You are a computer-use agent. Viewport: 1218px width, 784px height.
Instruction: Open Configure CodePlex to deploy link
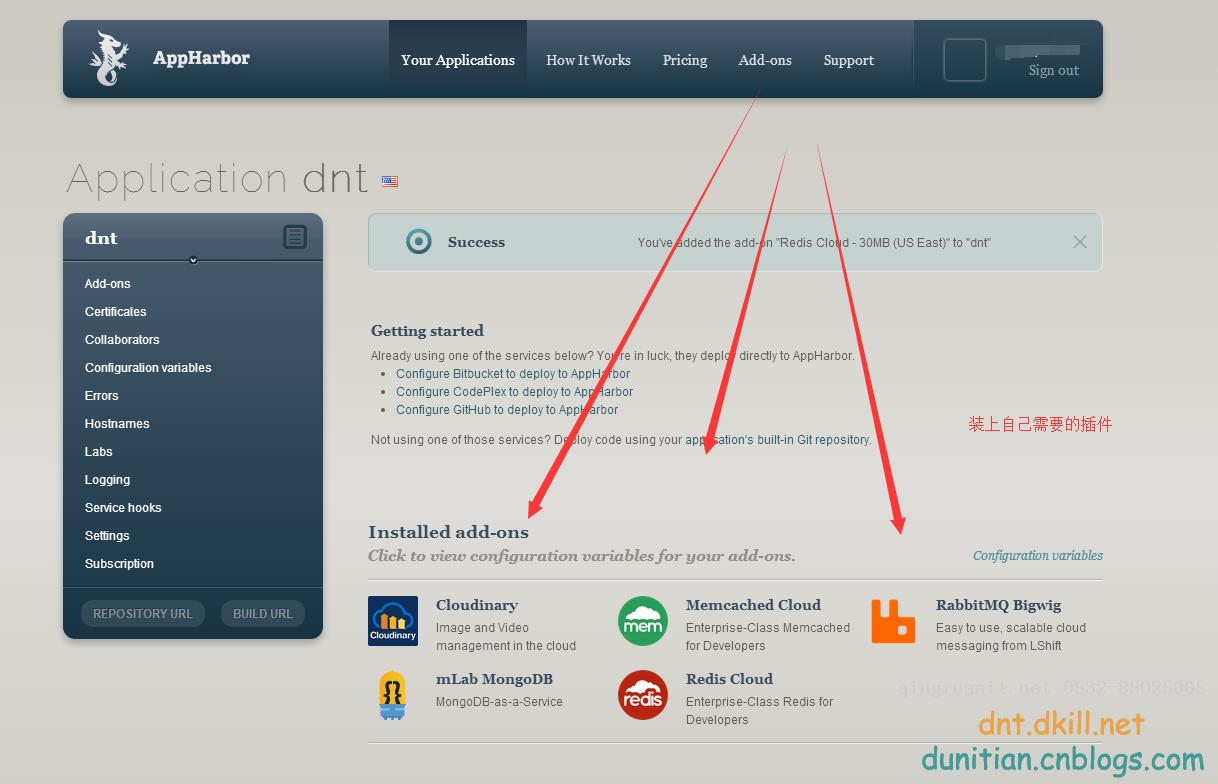(x=515, y=392)
